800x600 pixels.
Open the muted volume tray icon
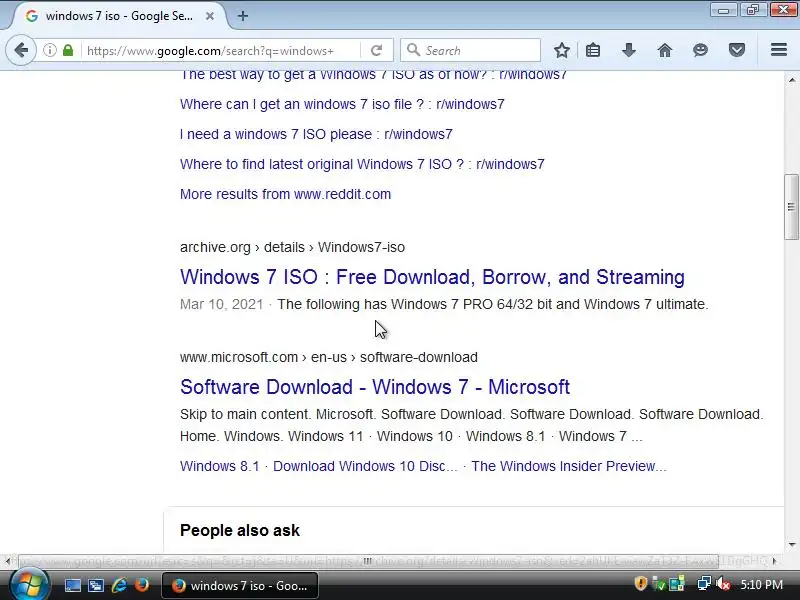tap(723, 584)
